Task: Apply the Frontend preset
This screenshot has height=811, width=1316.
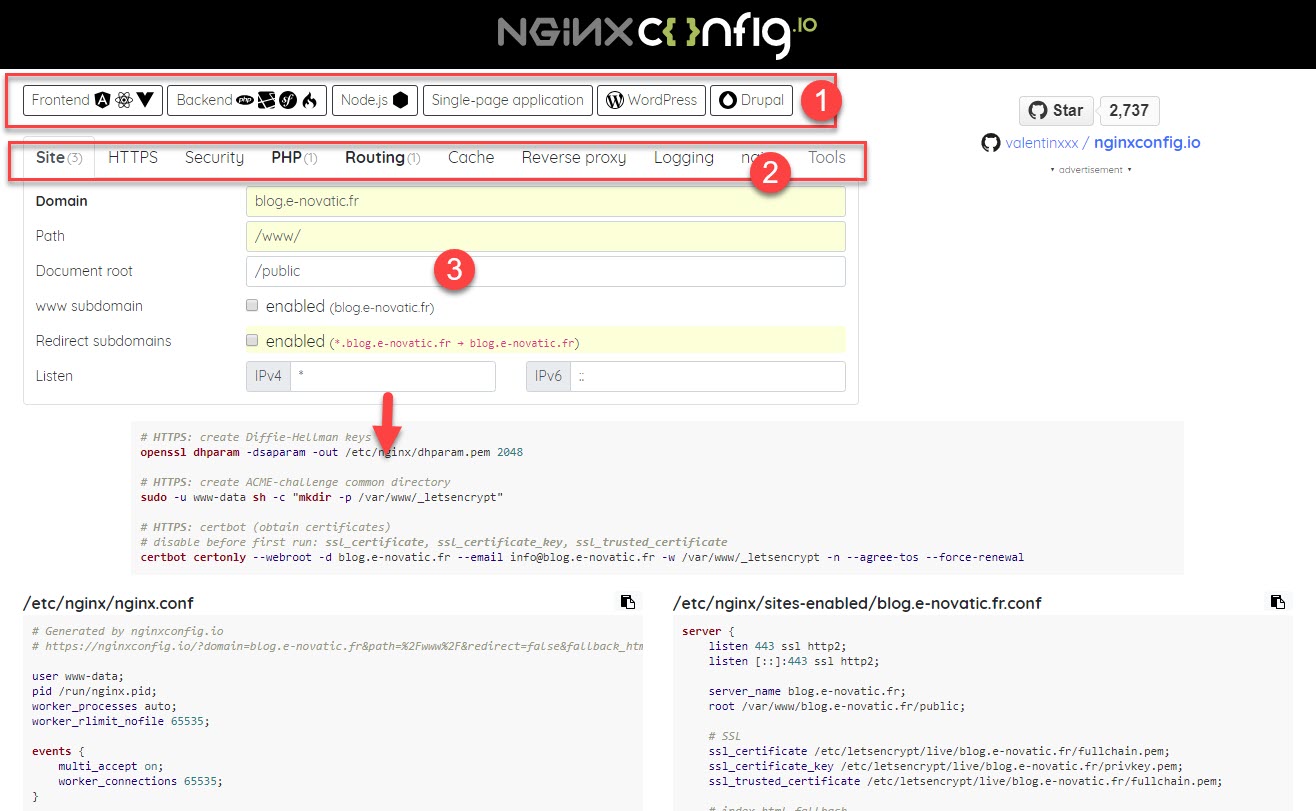Action: pyautogui.click(x=92, y=100)
